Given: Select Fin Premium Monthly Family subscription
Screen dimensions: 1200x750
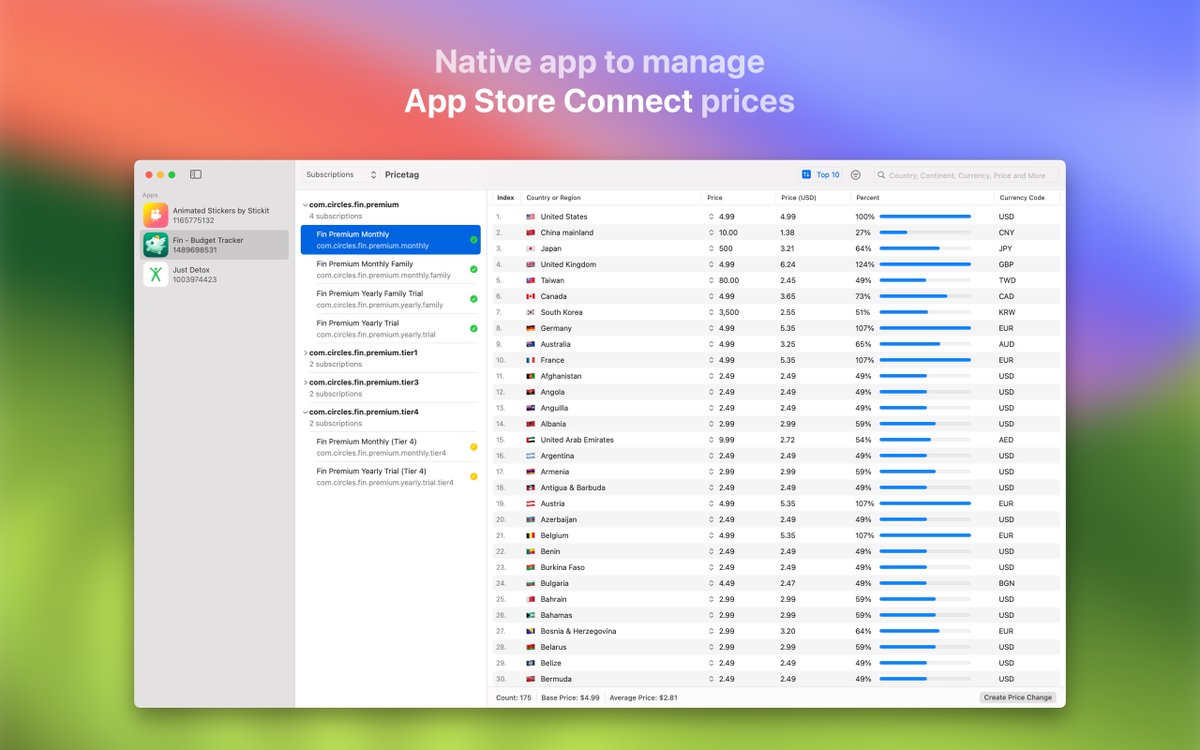Looking at the screenshot, I should point(391,269).
